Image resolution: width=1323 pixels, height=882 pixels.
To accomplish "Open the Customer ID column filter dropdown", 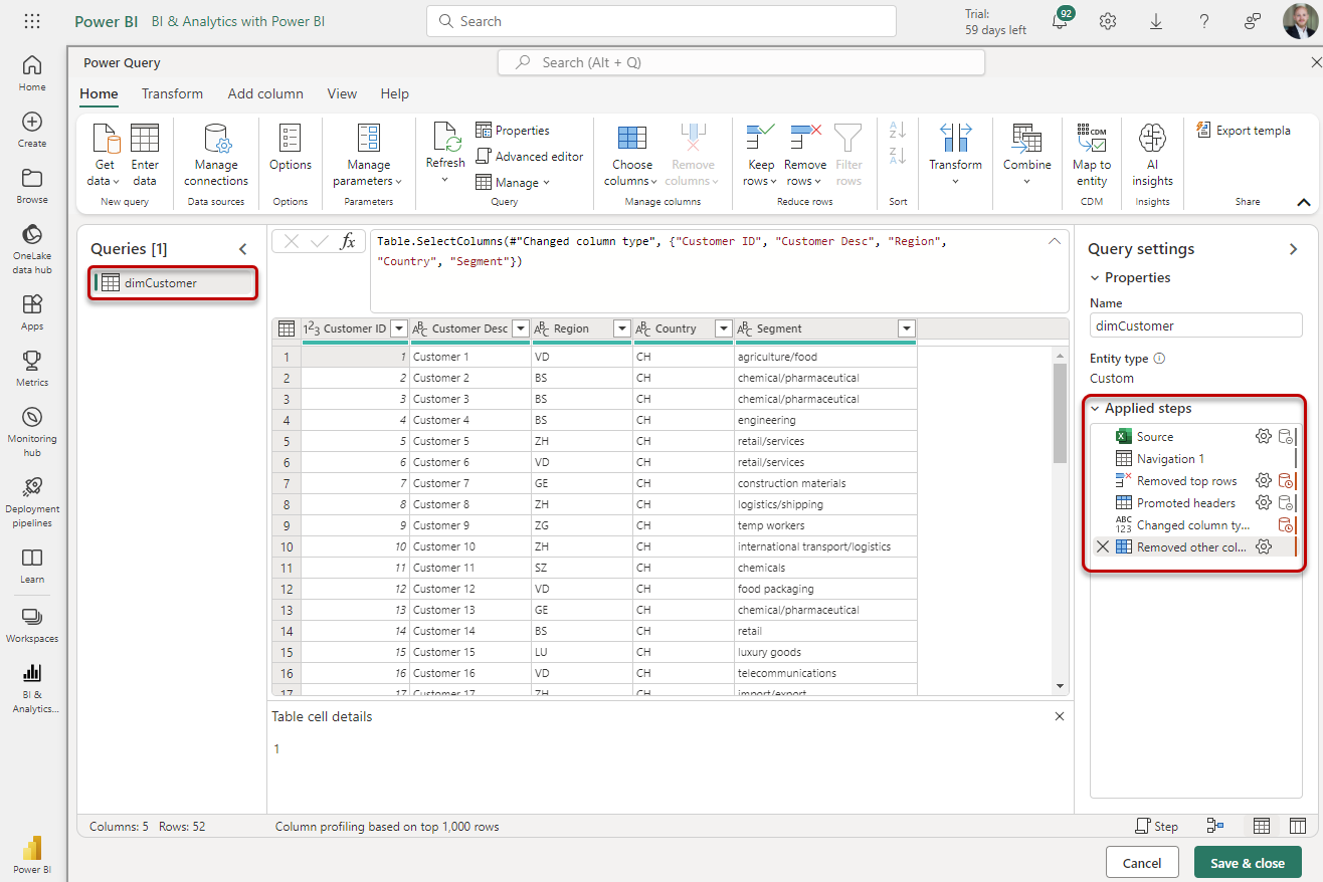I will 399,328.
